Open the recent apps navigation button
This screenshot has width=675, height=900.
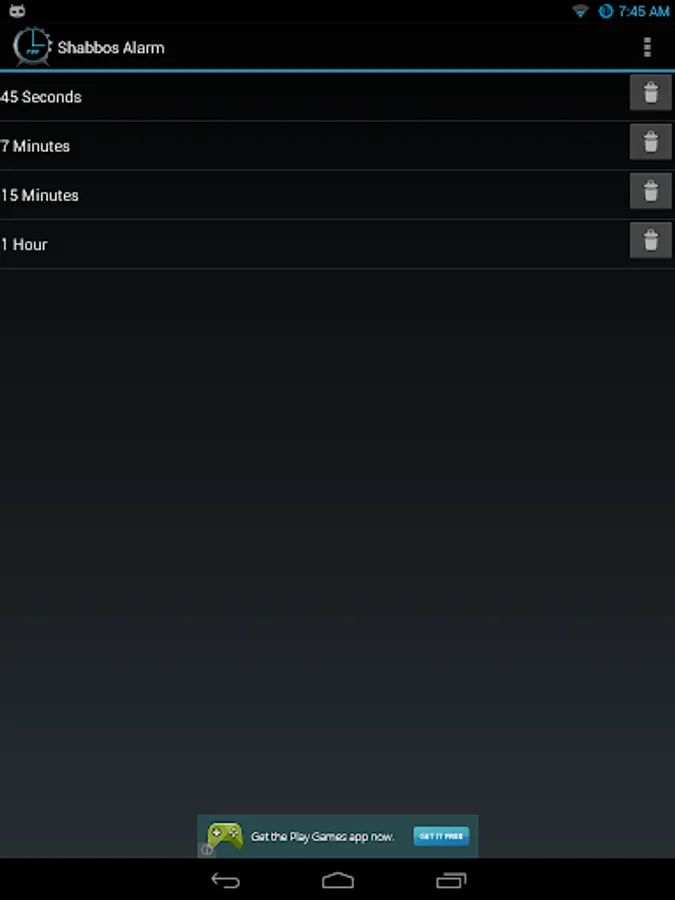pos(451,880)
